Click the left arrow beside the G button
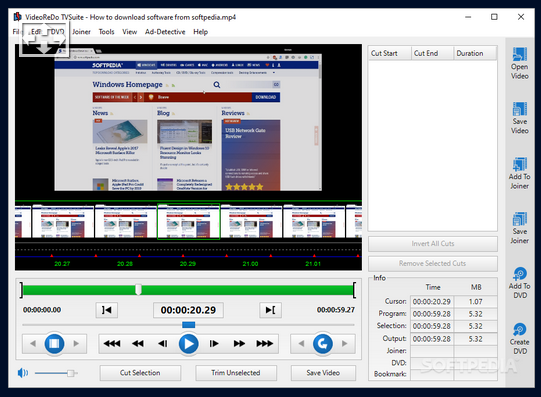The width and height of the screenshot is (541, 397). tap(301, 344)
